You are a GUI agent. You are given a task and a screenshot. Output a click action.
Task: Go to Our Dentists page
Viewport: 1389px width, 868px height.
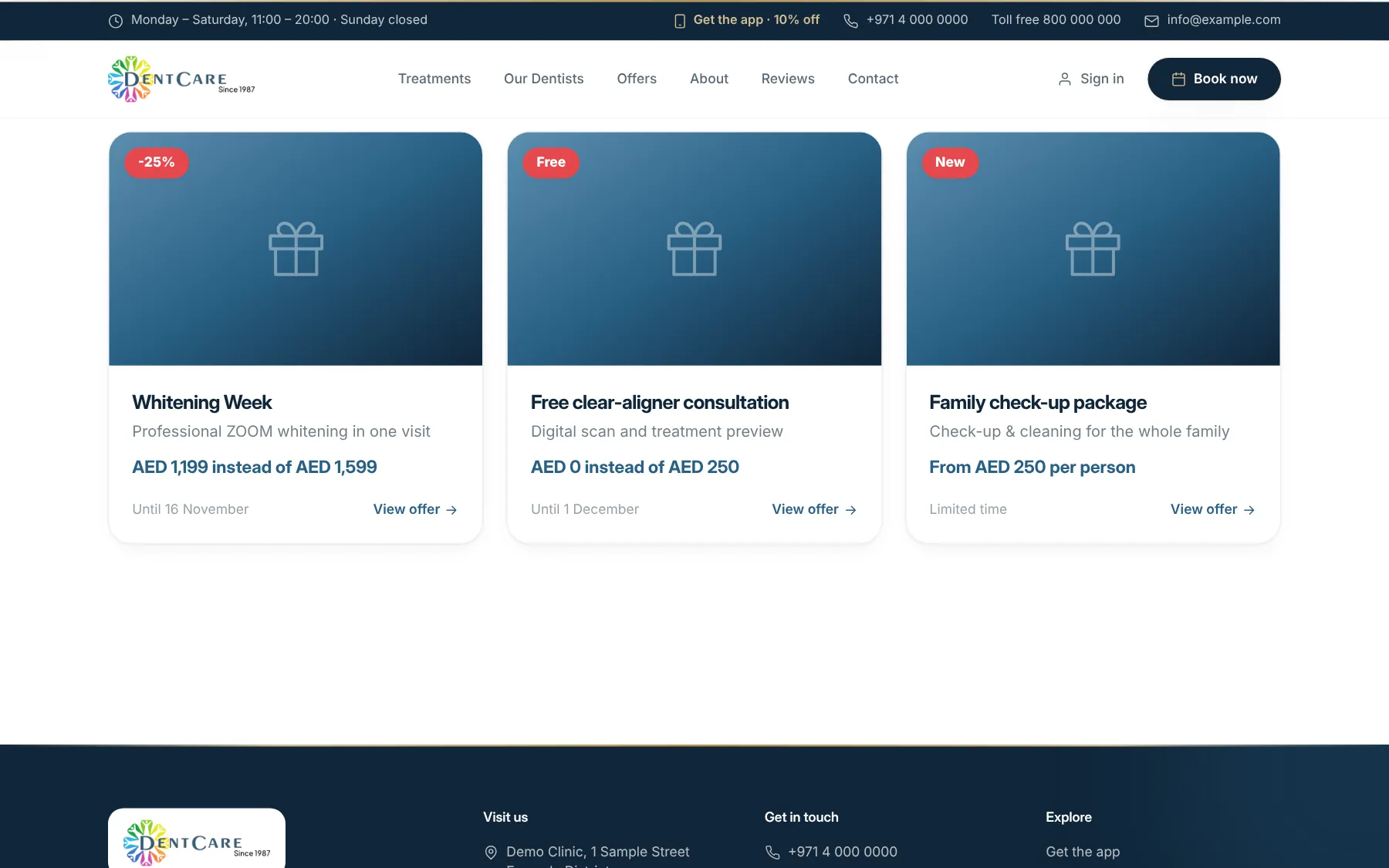click(544, 79)
